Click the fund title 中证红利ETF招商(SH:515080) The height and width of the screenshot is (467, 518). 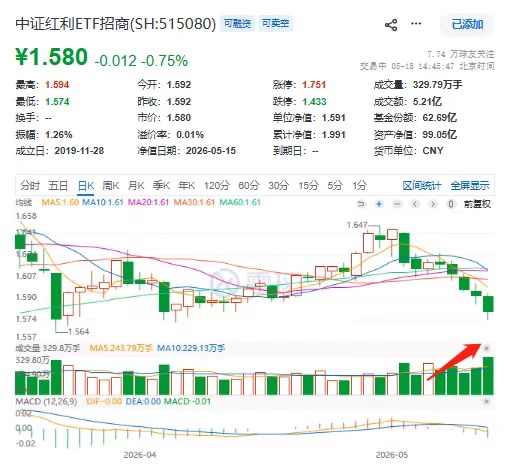coord(116,24)
